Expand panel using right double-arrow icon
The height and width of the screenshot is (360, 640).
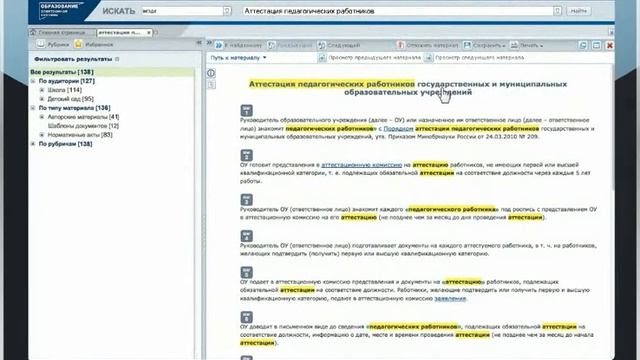point(209,42)
